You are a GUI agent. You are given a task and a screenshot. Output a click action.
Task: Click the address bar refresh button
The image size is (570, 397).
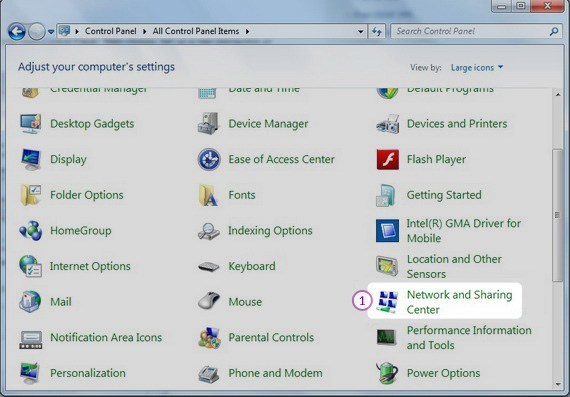pyautogui.click(x=377, y=32)
